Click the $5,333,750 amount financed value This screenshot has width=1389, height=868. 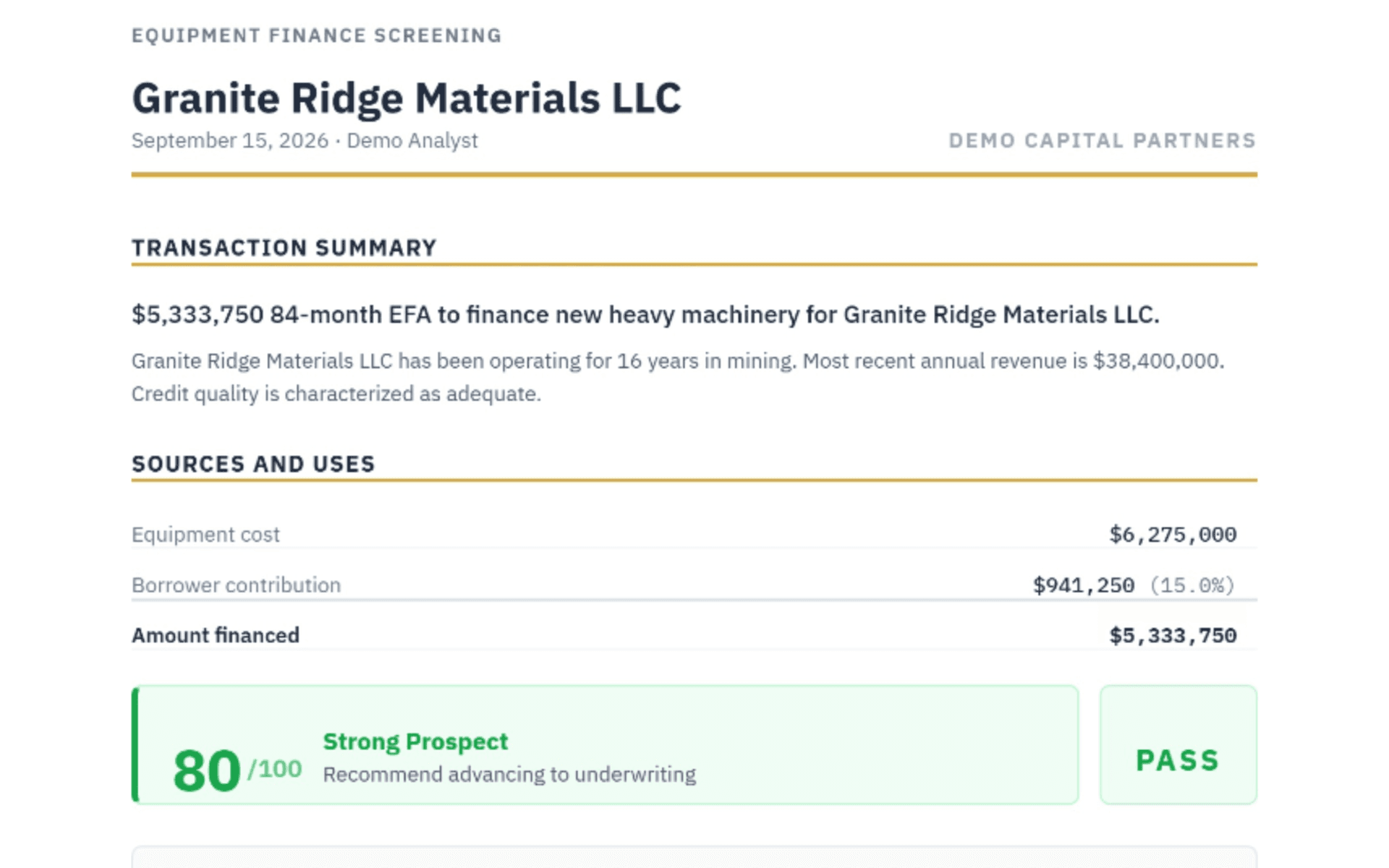coord(1173,636)
